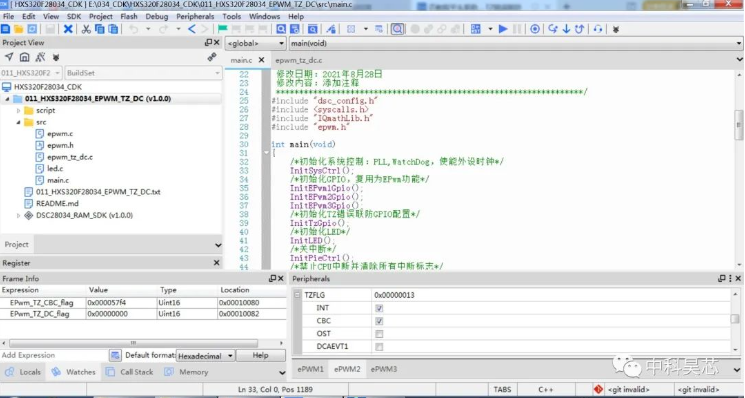Click the Navigate Back arrow icon
745x398 pixels.
tap(191, 29)
